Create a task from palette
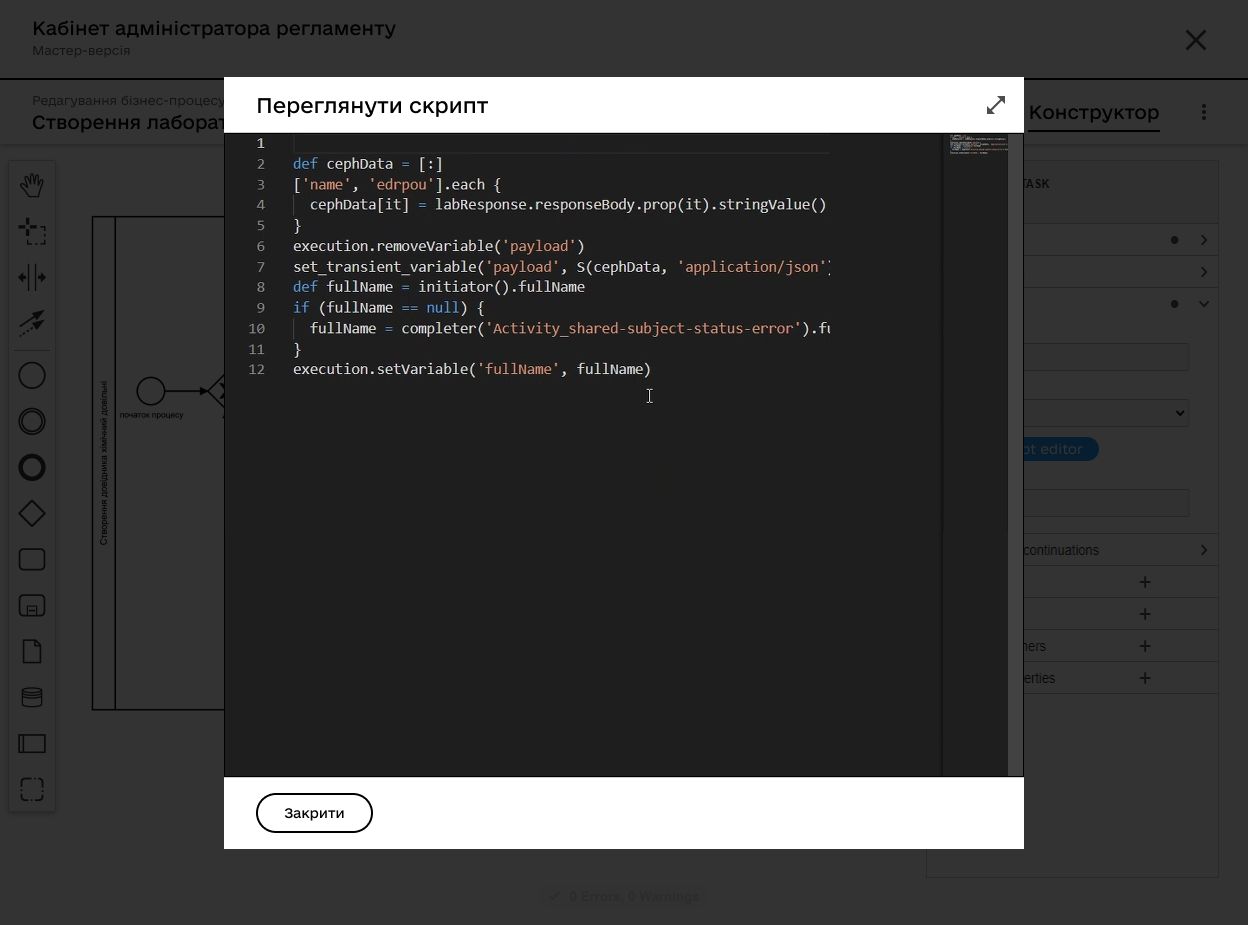 pos(32,559)
